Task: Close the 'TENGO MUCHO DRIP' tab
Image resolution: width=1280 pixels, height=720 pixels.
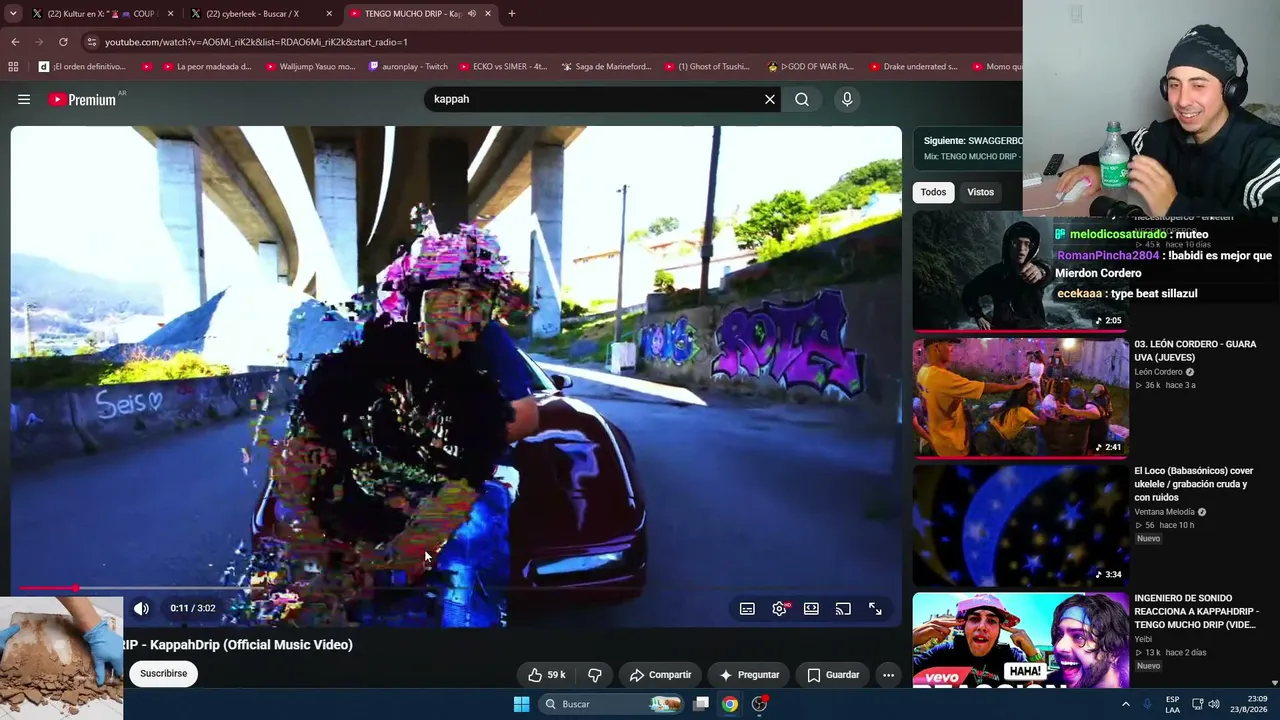Action: click(488, 14)
